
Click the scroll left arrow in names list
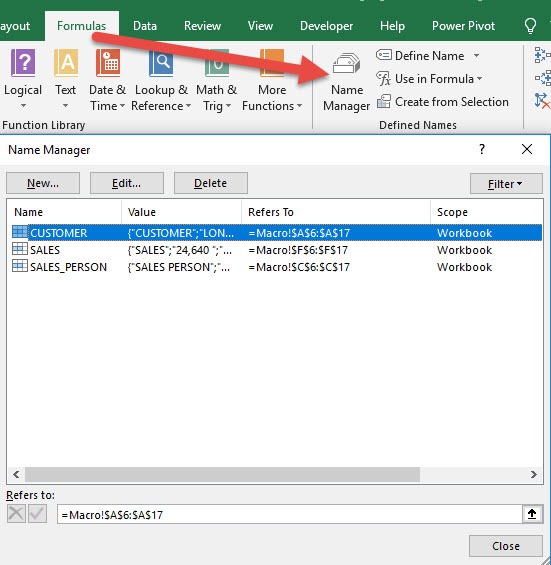click(16, 474)
